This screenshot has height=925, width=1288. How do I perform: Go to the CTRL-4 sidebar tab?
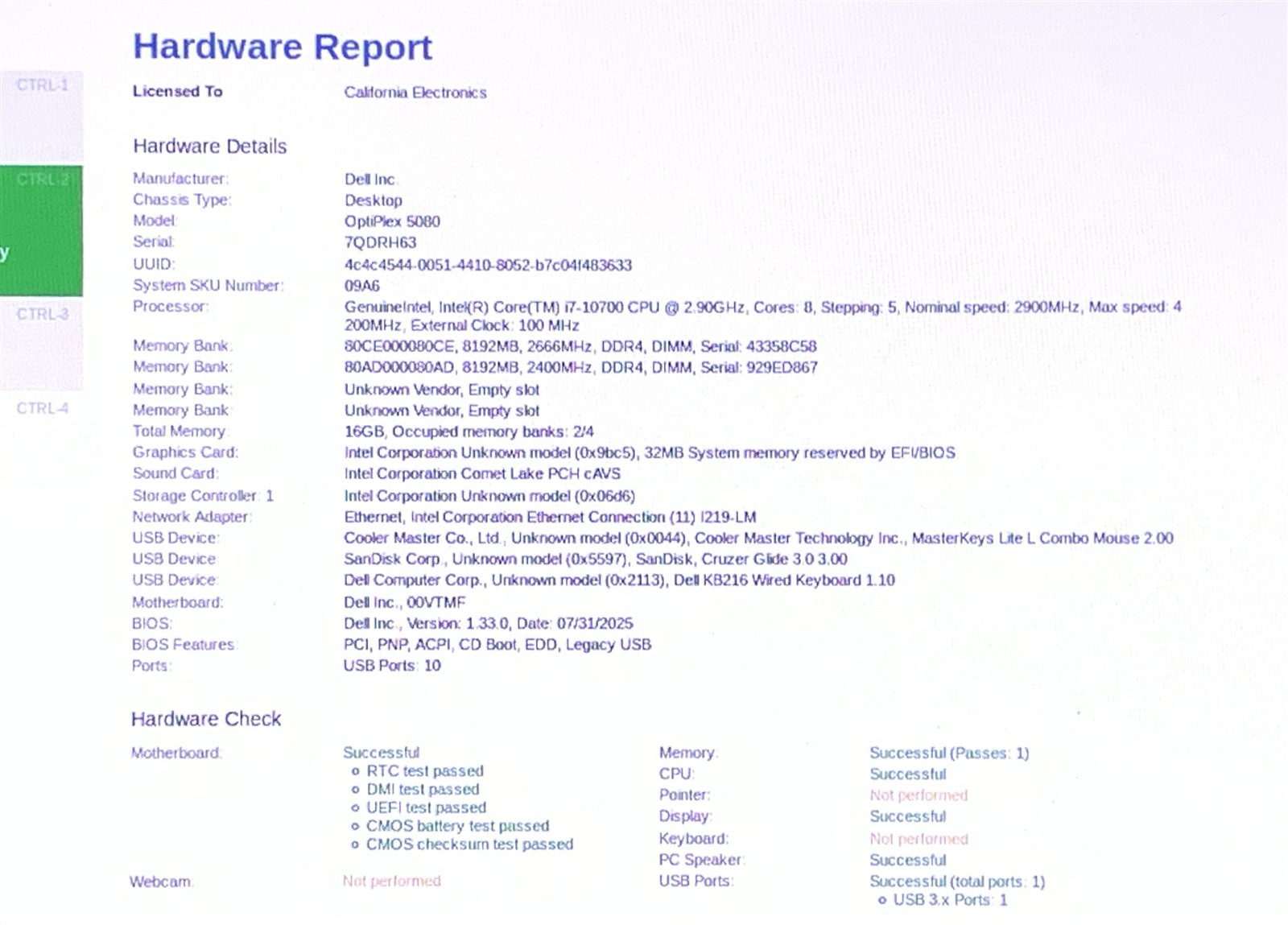tap(42, 409)
